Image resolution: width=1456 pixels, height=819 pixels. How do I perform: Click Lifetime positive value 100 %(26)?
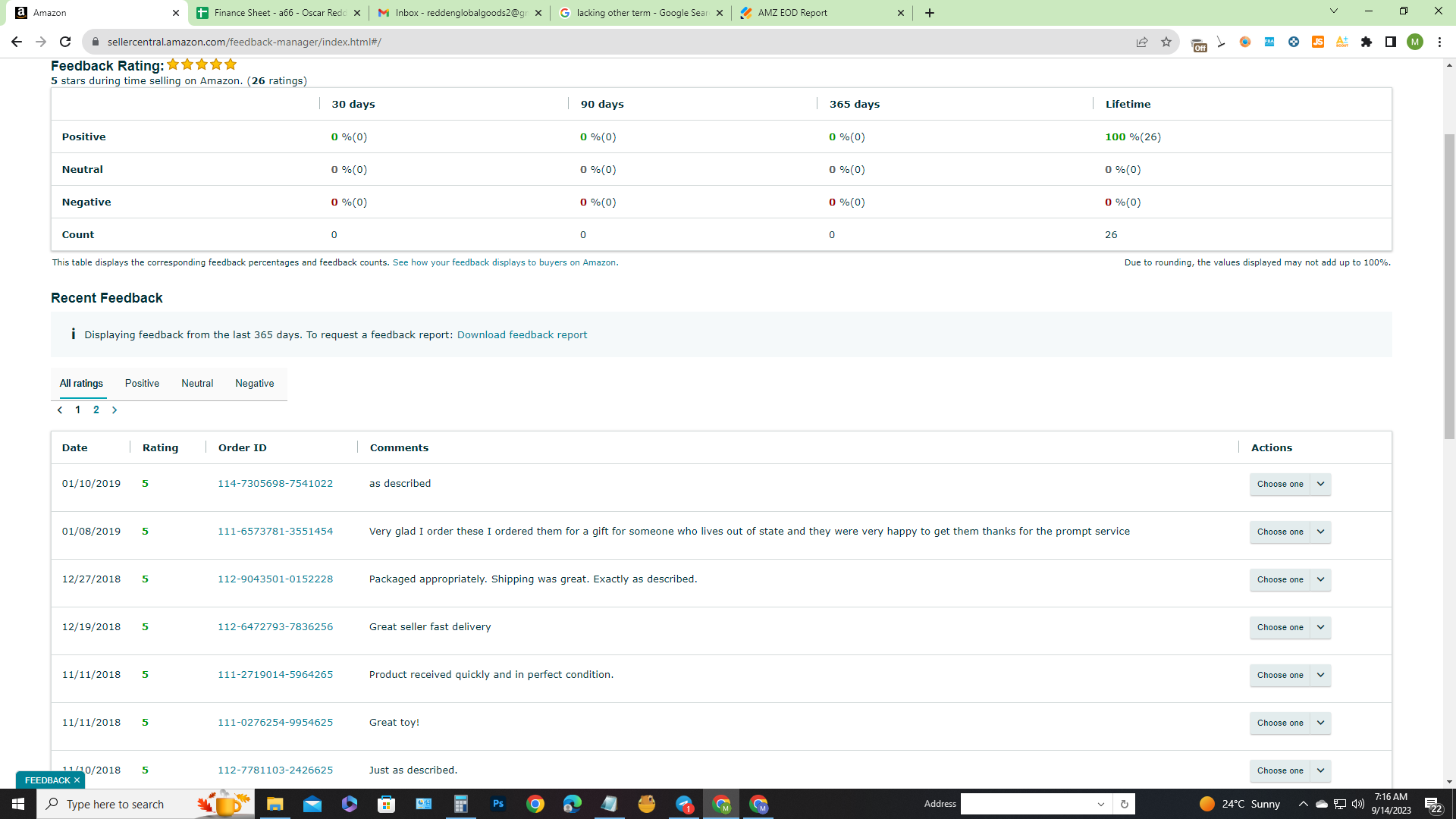point(1133,137)
